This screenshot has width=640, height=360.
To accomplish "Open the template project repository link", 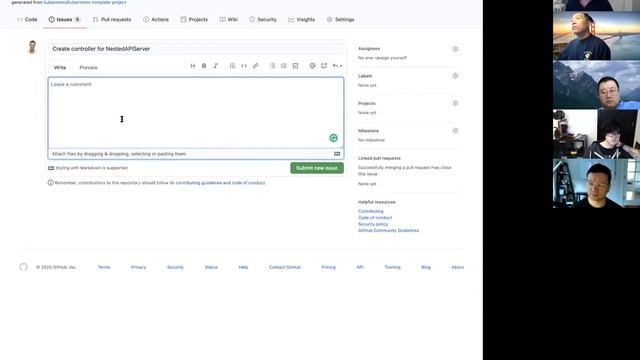I will click(85, 2).
